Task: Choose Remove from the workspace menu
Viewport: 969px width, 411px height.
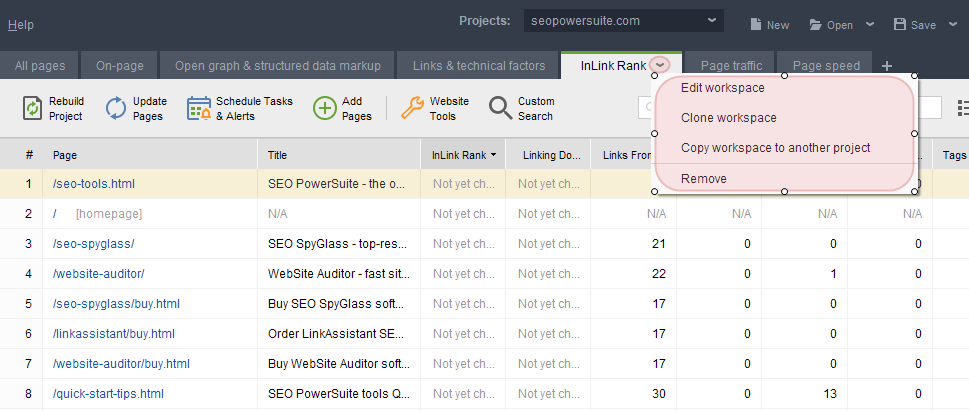Action: [704, 179]
